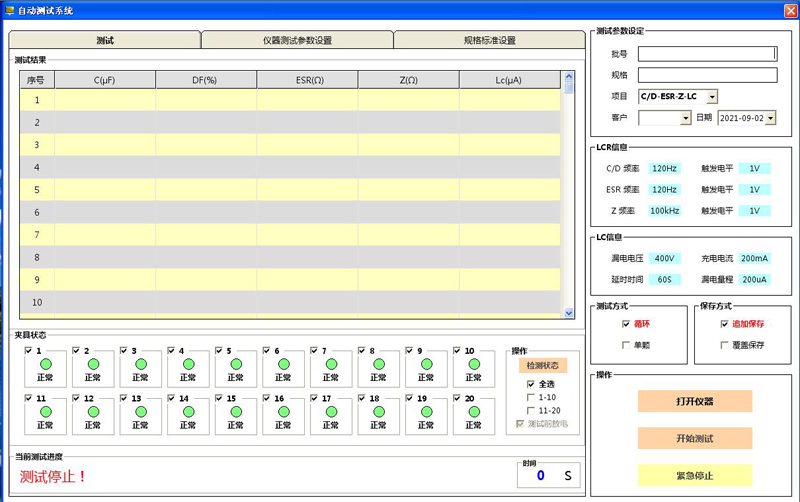The width and height of the screenshot is (800, 502).
Task: Toggle the 循环 test mode checkbox
Action: coord(627,324)
